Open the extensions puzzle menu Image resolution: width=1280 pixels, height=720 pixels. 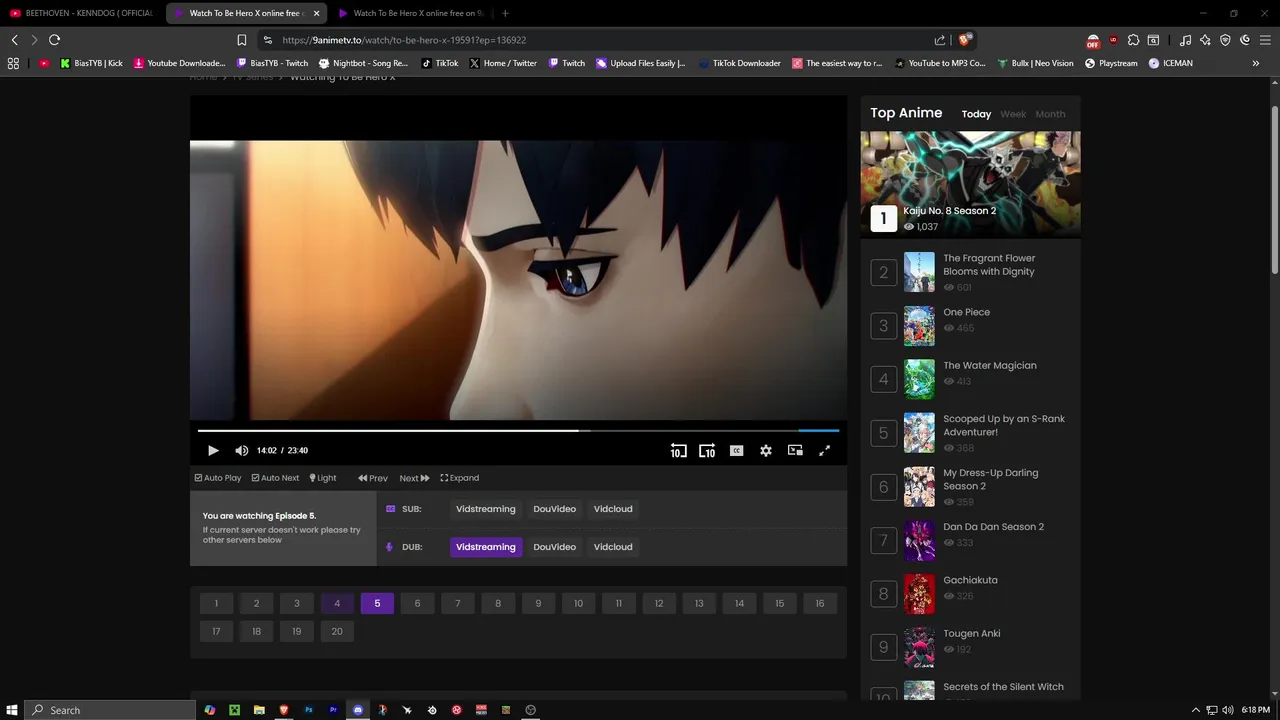click(1133, 40)
